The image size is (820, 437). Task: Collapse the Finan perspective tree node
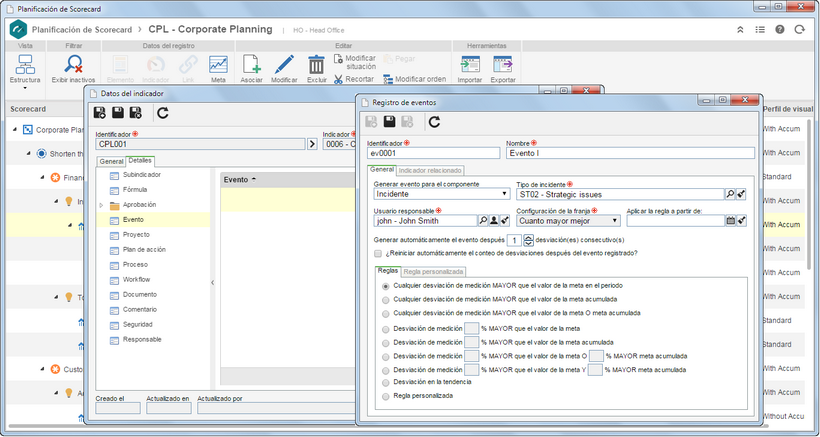point(42,178)
